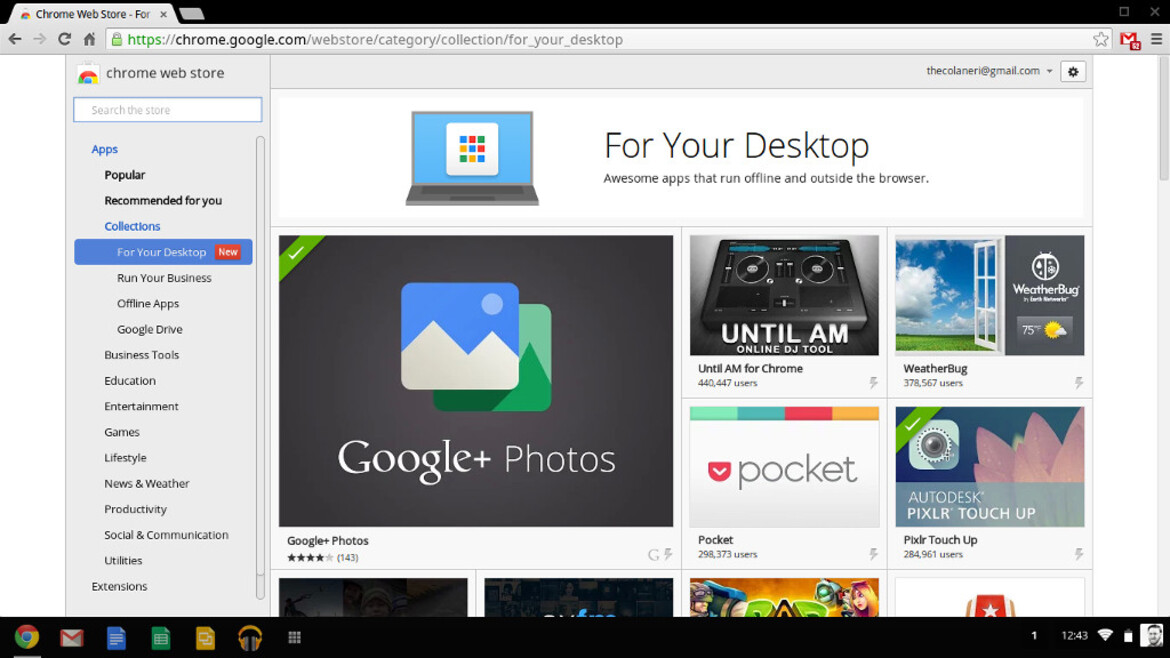Screen dimensions: 1170x658
Task: Click the Chrome Web Store logo icon
Action: point(88,73)
